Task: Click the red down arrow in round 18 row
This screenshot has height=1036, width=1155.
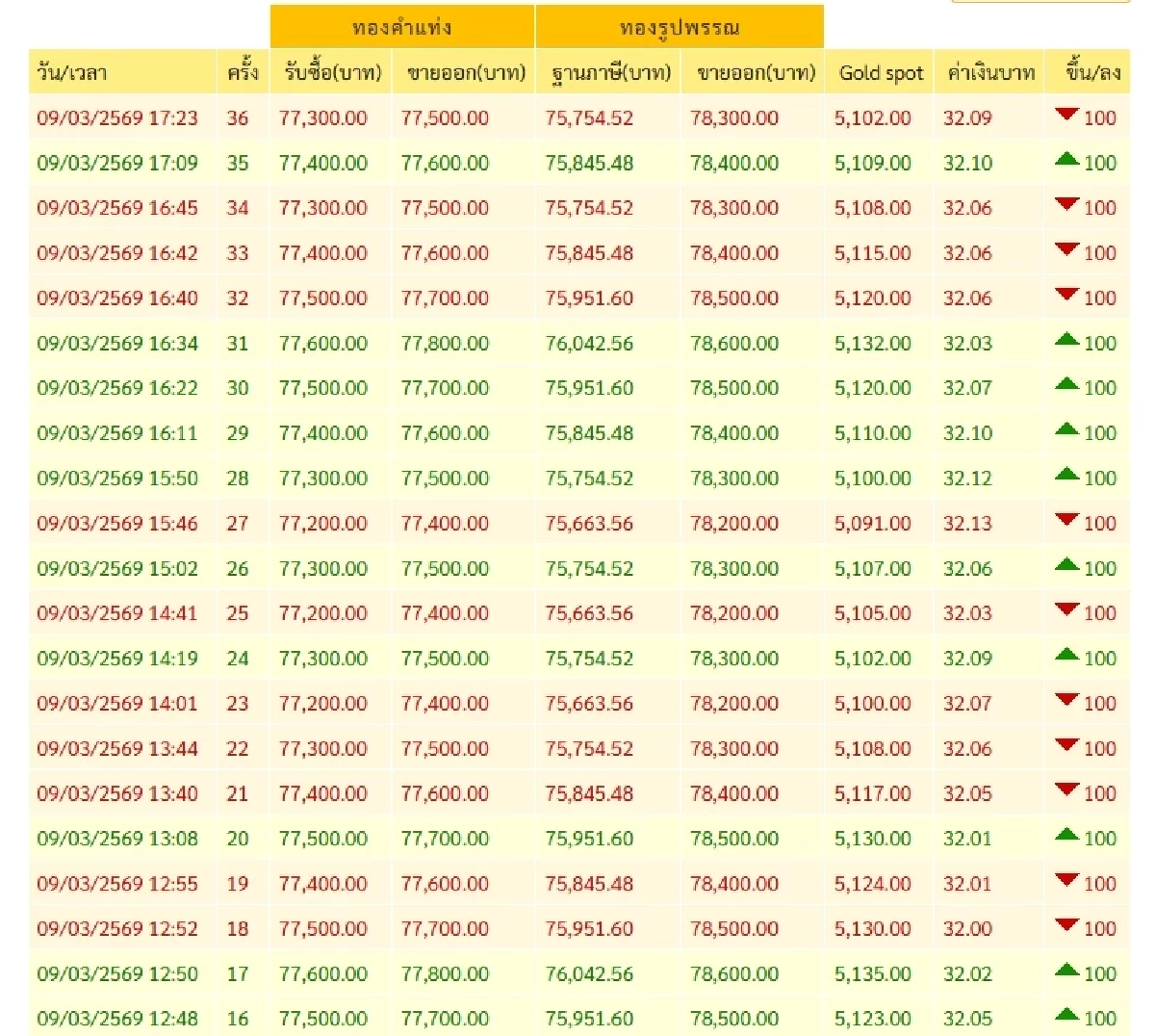Action: click(x=1065, y=925)
